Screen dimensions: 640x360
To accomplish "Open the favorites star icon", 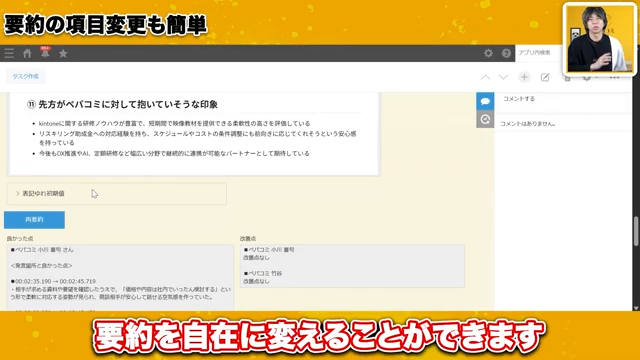I will point(63,53).
